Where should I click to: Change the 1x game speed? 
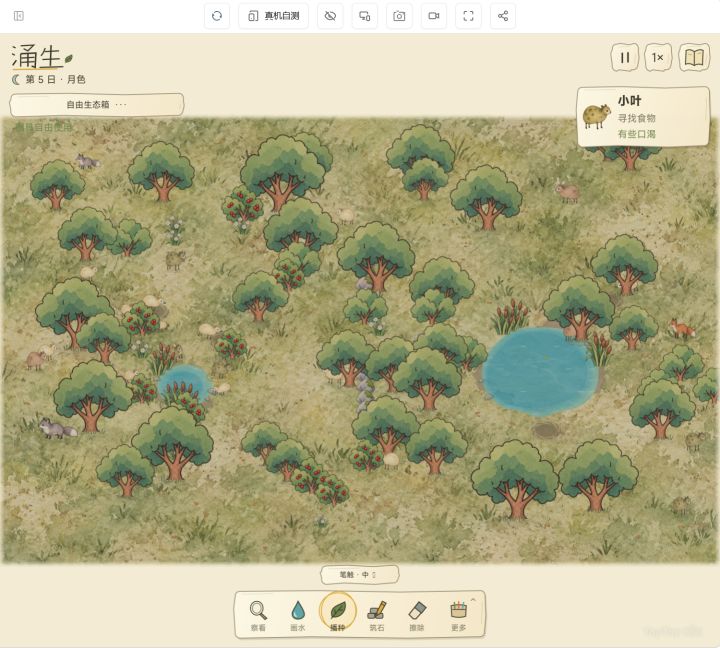[658, 58]
